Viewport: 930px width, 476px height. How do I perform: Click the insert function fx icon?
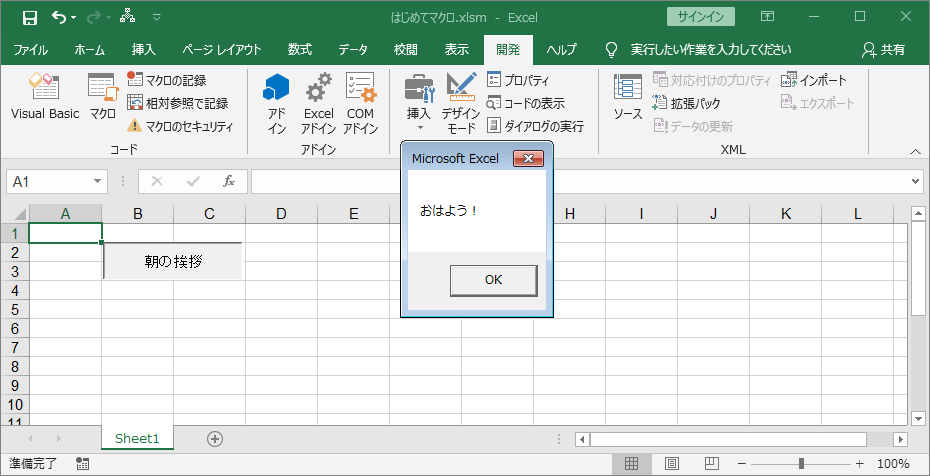(x=229, y=181)
